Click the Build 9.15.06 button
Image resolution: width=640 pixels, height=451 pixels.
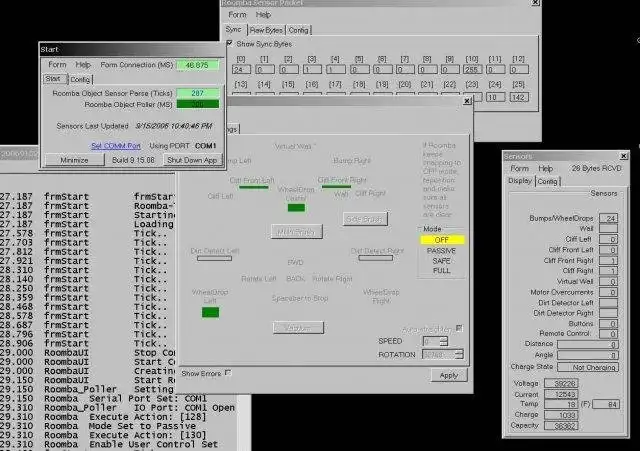133,160
